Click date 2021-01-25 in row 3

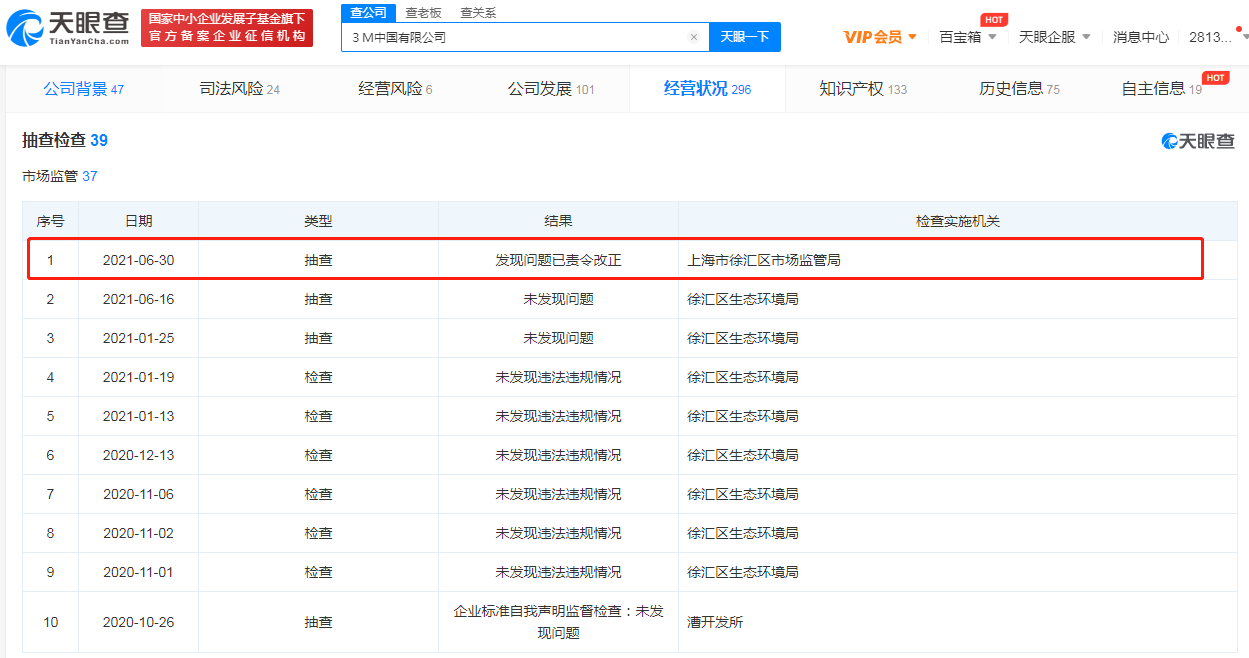tap(138, 338)
